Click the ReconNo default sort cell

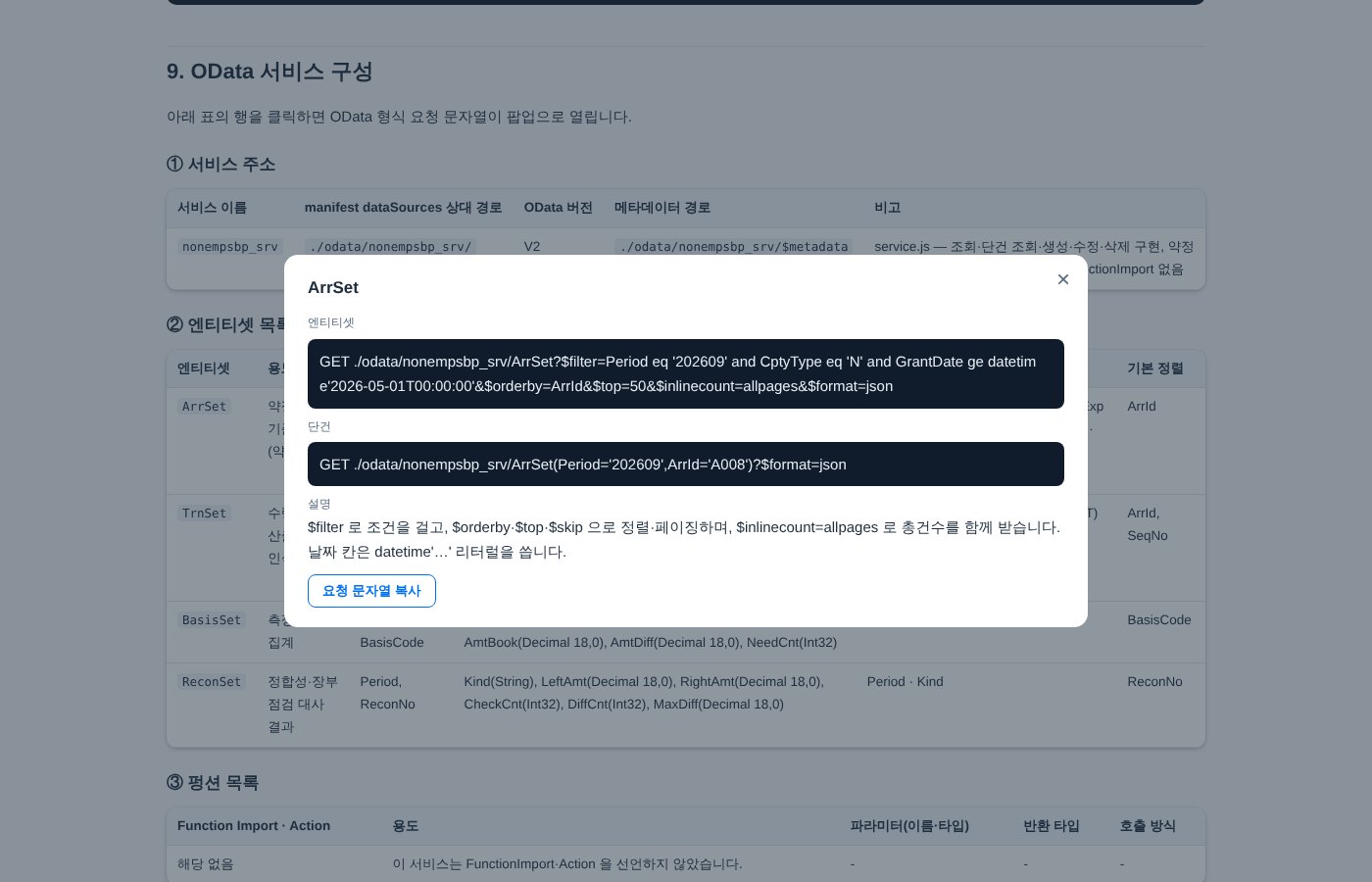[1154, 681]
